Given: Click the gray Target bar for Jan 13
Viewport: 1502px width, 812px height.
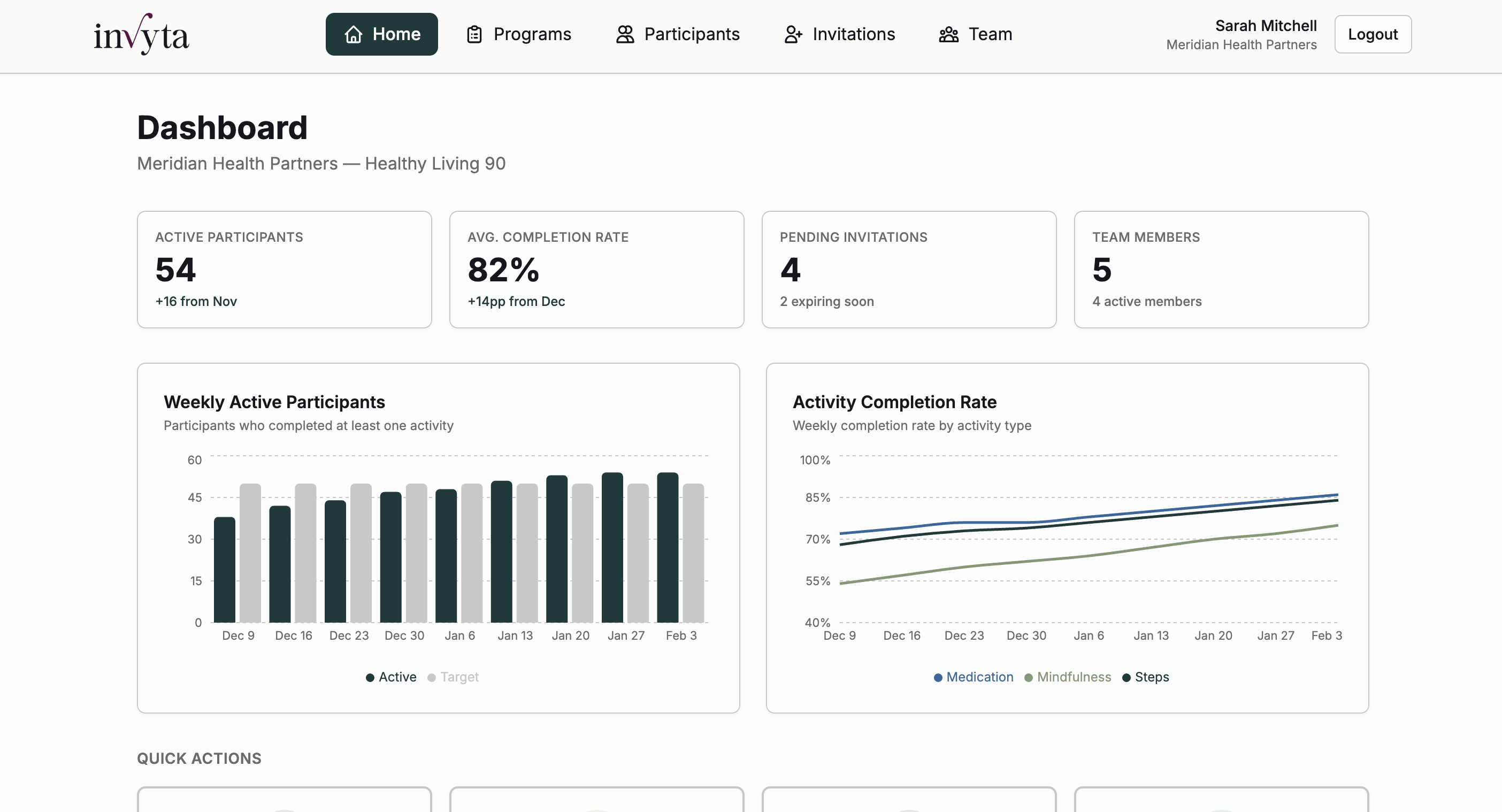Looking at the screenshot, I should pos(527,553).
